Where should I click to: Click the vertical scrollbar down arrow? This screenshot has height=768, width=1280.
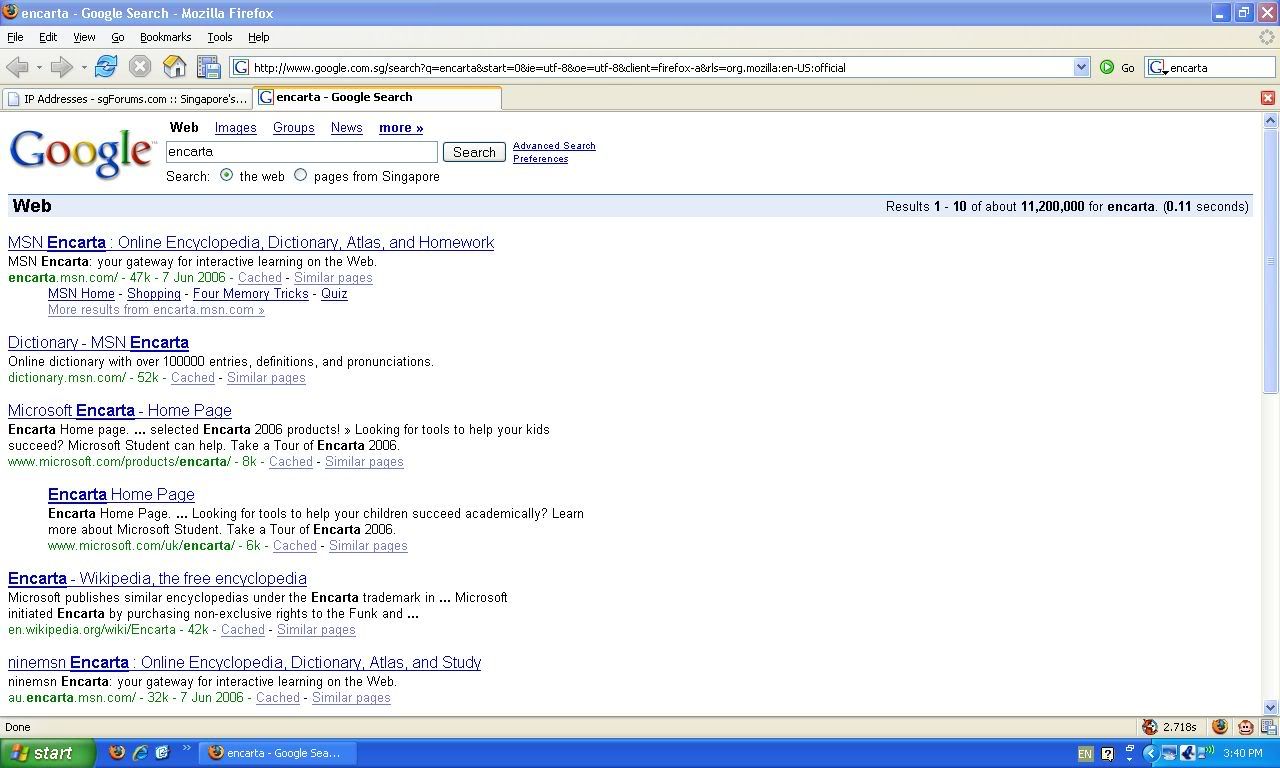tap(1271, 707)
